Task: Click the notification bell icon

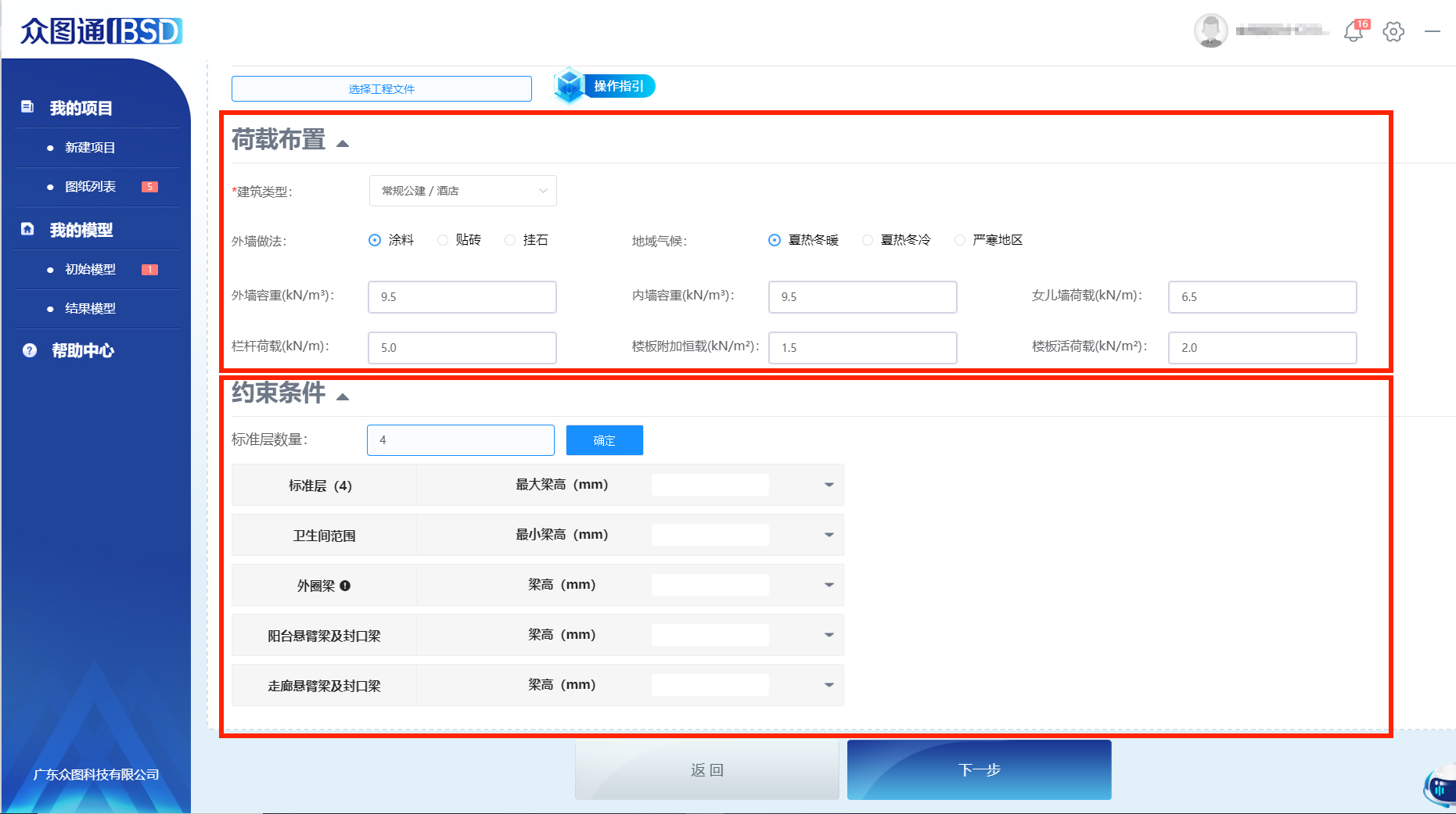Action: coord(1353,32)
